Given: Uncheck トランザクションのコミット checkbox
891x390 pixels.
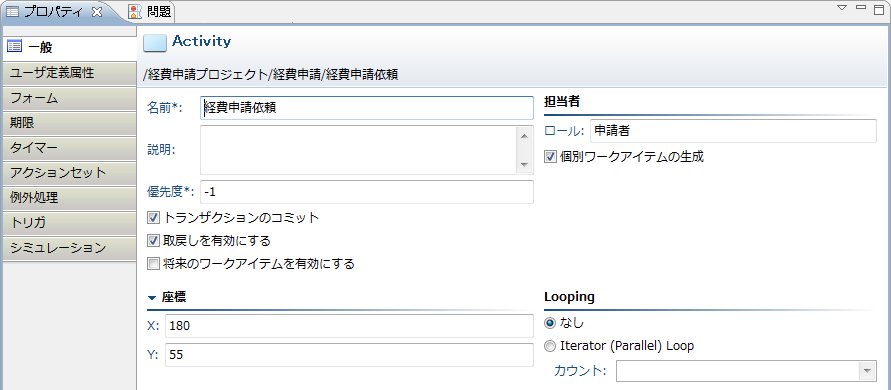Looking at the screenshot, I should 153,217.
